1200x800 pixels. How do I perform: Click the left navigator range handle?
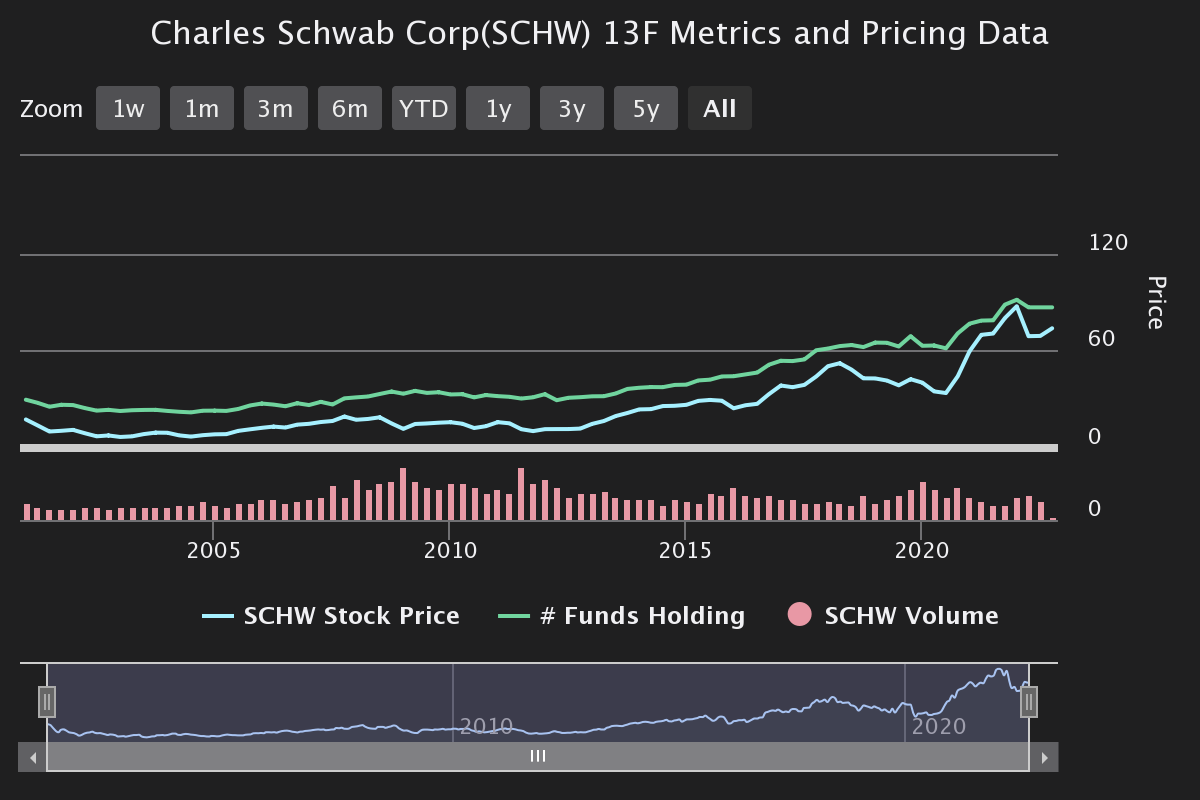(x=47, y=702)
